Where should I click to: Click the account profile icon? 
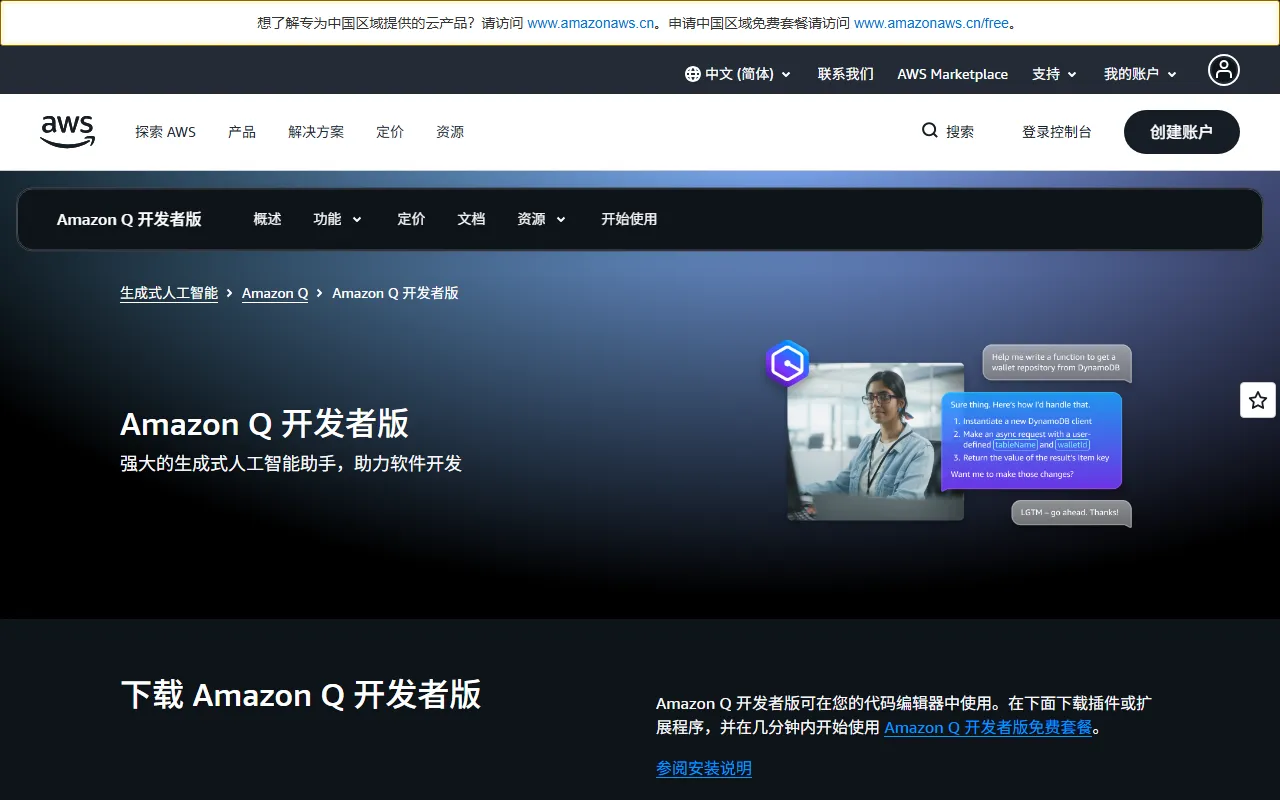point(1224,70)
